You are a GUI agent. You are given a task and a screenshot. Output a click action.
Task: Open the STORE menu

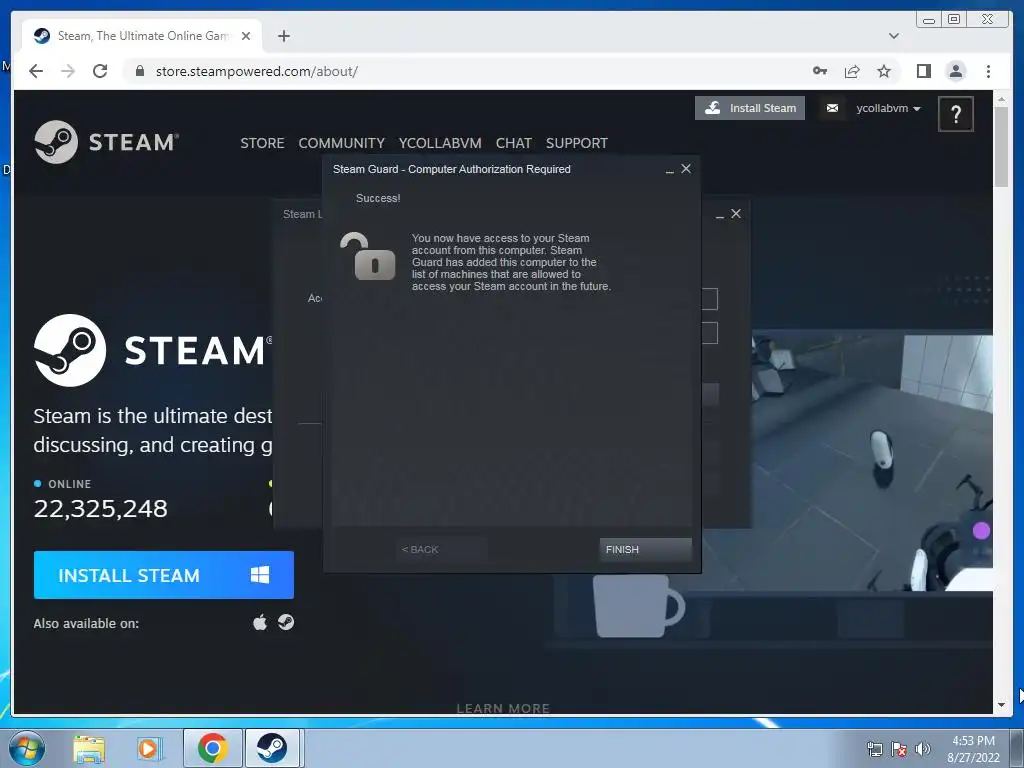click(262, 143)
